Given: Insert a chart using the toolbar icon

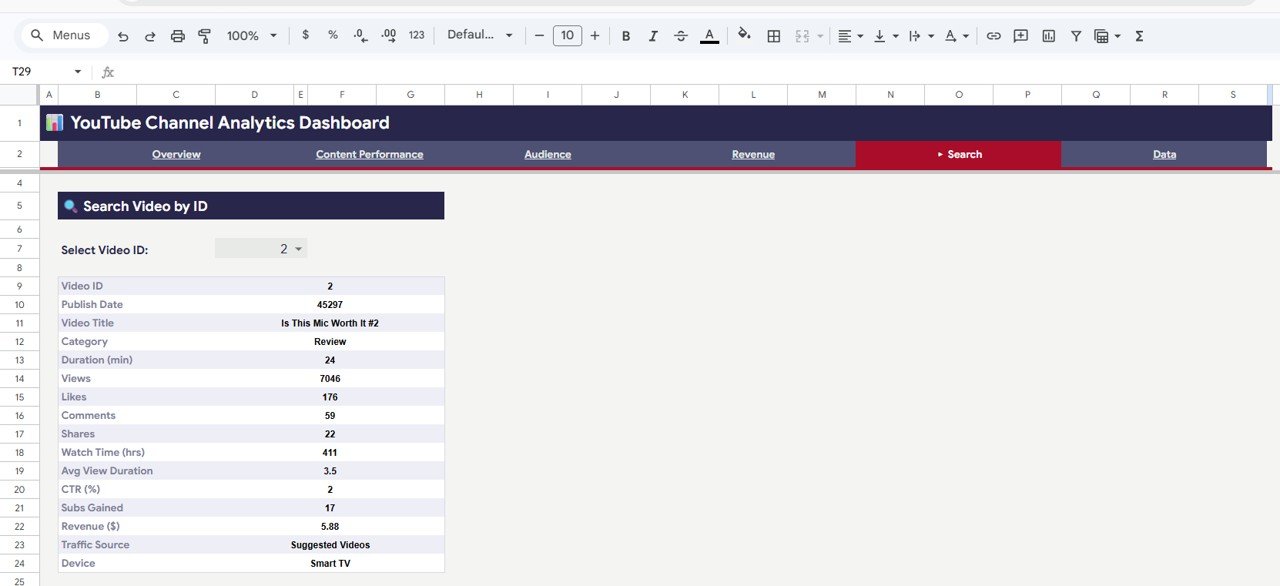Looking at the screenshot, I should point(1048,36).
